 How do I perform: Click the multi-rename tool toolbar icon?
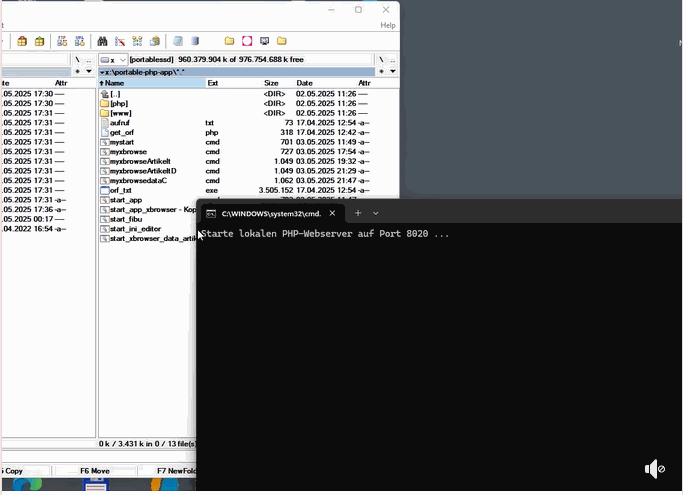(x=119, y=41)
